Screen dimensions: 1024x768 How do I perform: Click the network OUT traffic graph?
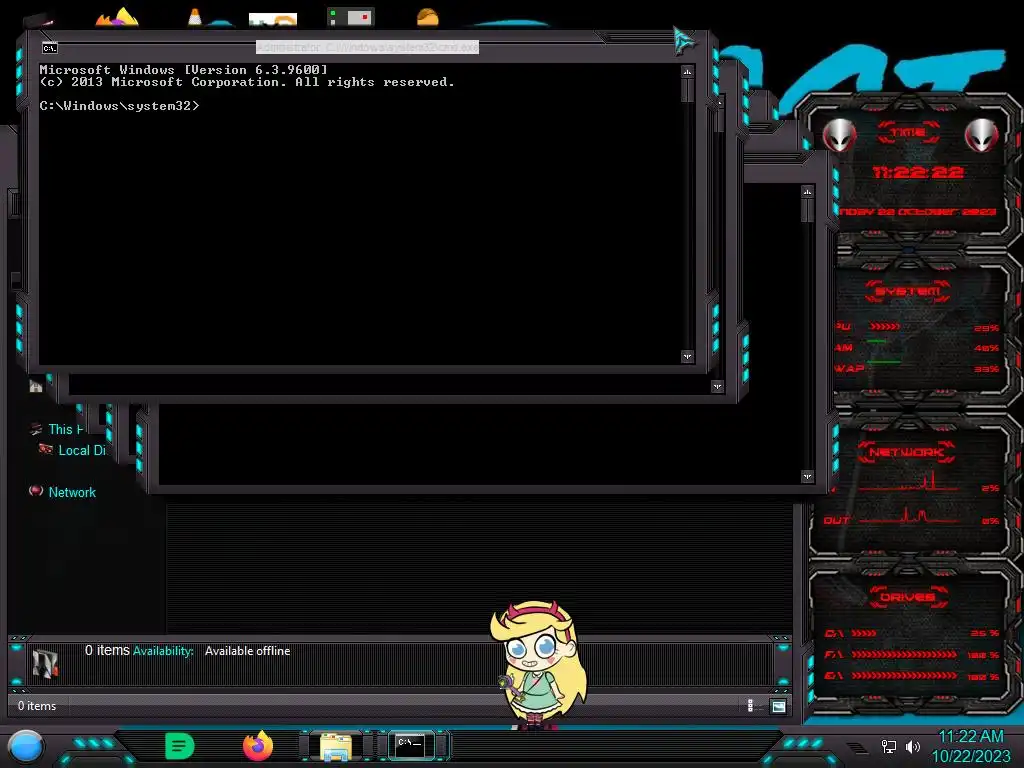(x=910, y=517)
